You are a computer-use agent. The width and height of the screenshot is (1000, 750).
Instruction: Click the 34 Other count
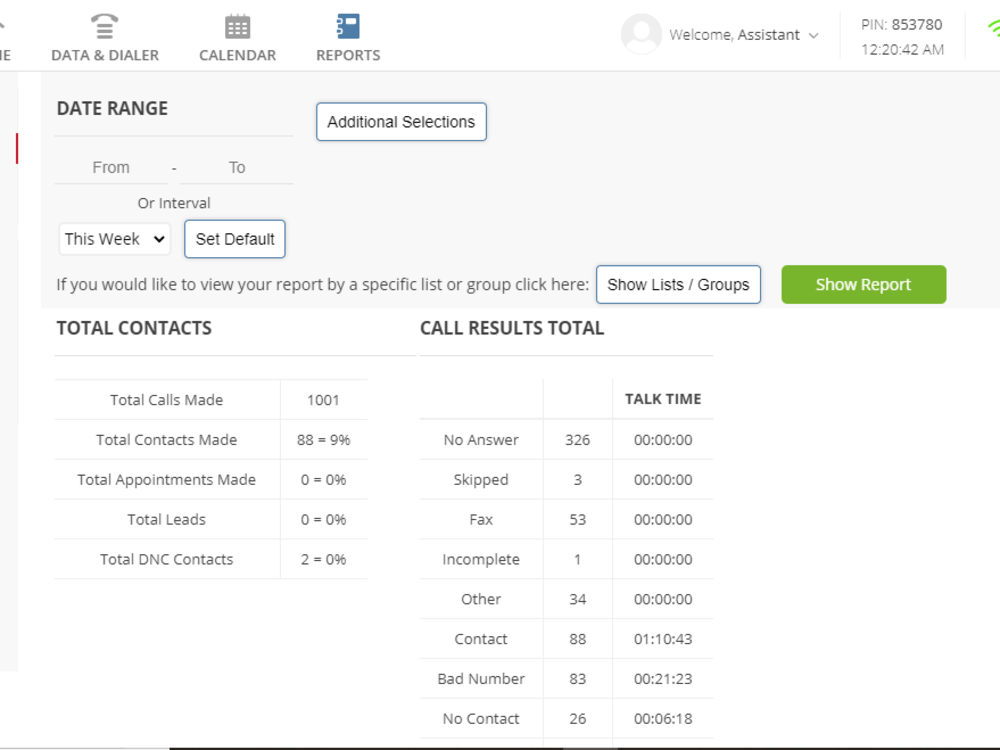point(578,599)
